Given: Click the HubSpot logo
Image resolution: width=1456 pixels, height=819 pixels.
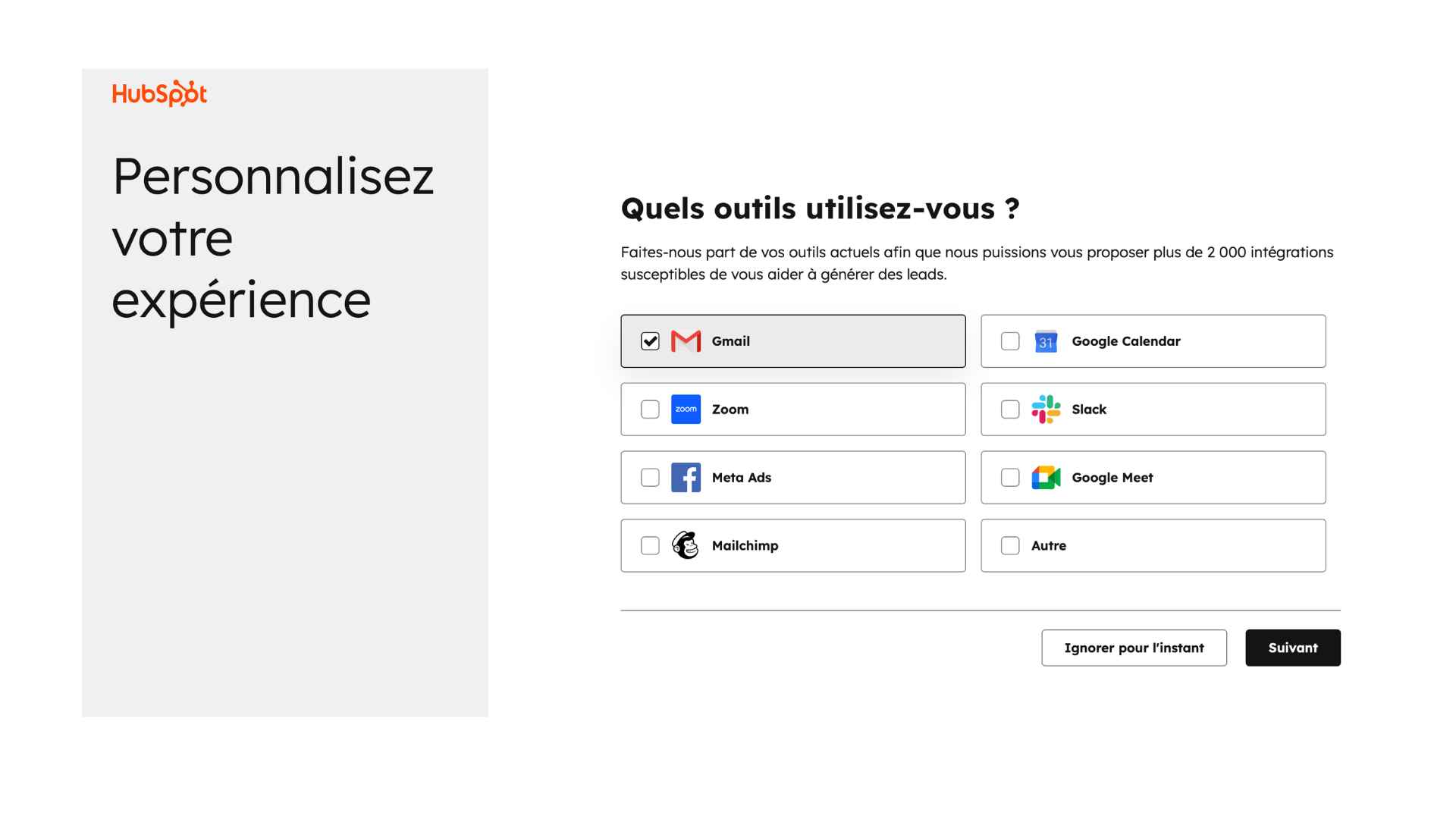Looking at the screenshot, I should pos(159,93).
